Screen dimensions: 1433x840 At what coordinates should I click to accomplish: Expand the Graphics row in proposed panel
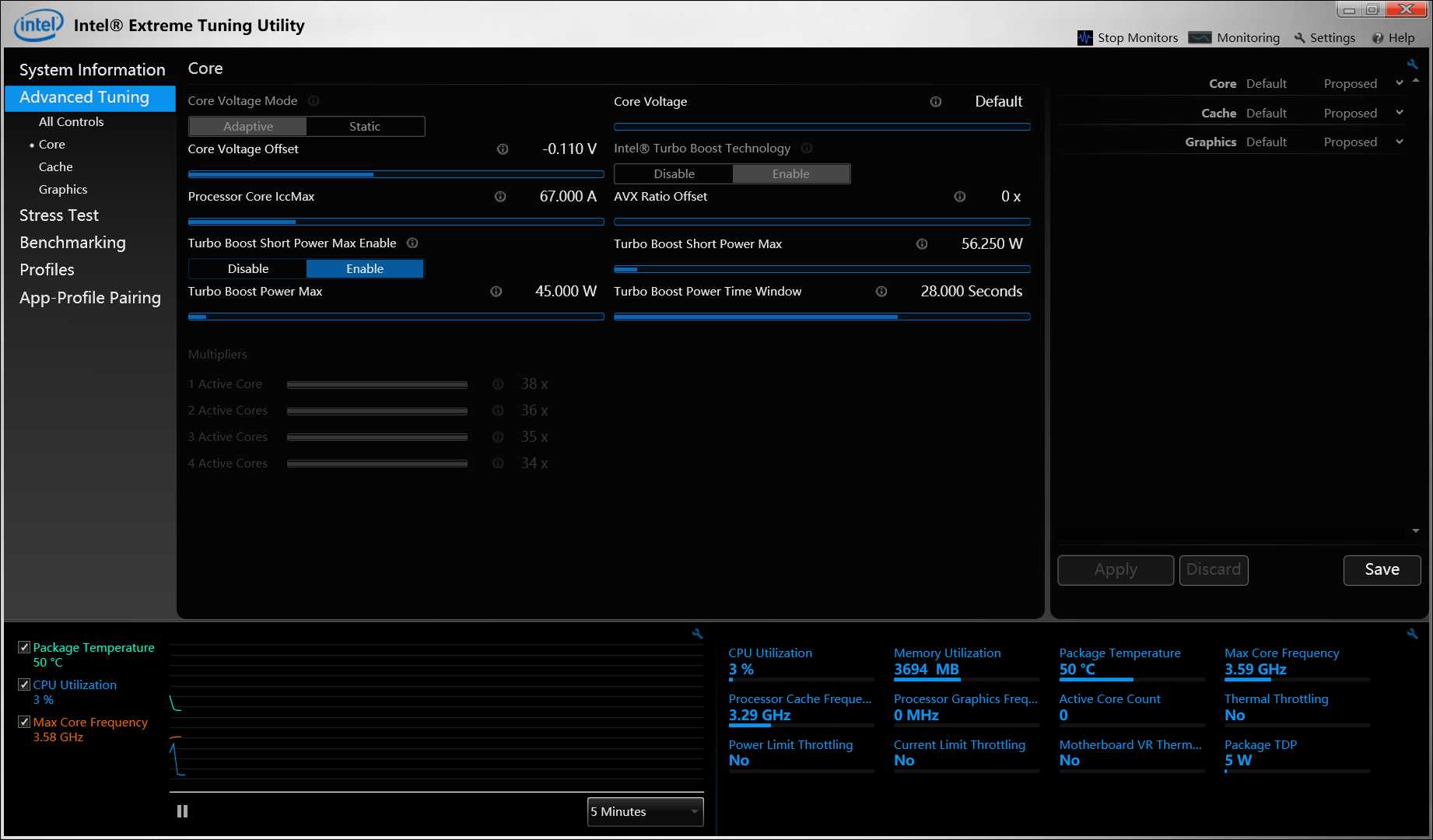(1400, 142)
